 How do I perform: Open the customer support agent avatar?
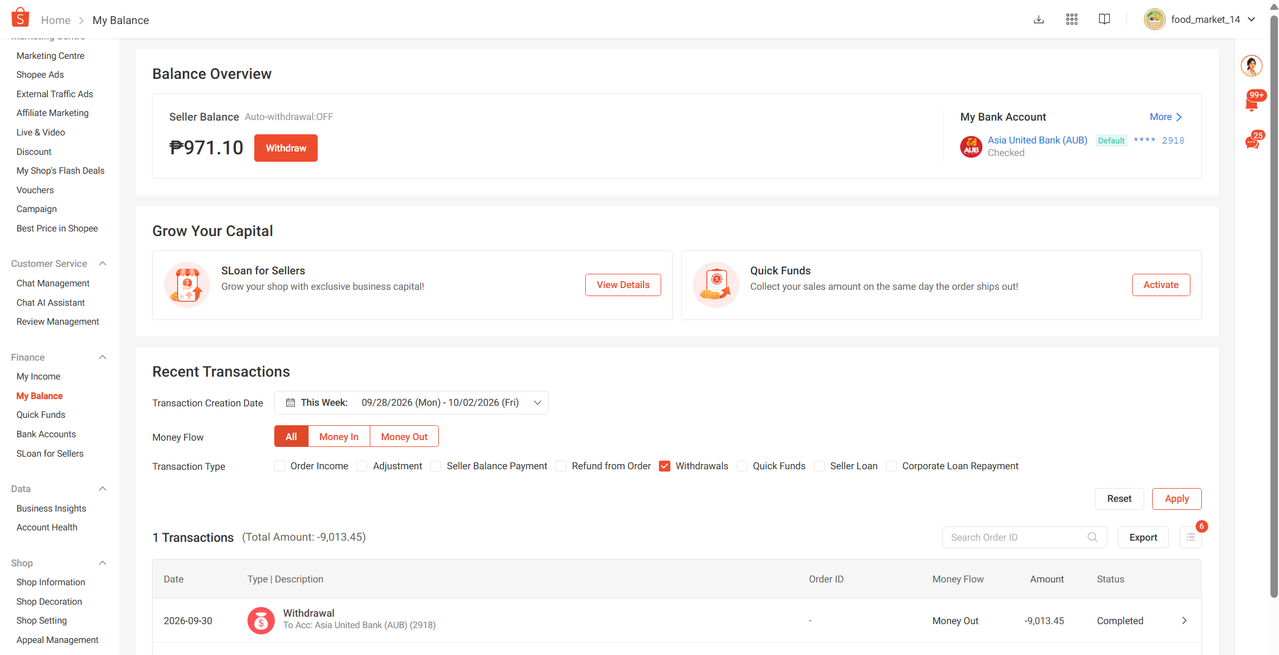tap(1251, 66)
